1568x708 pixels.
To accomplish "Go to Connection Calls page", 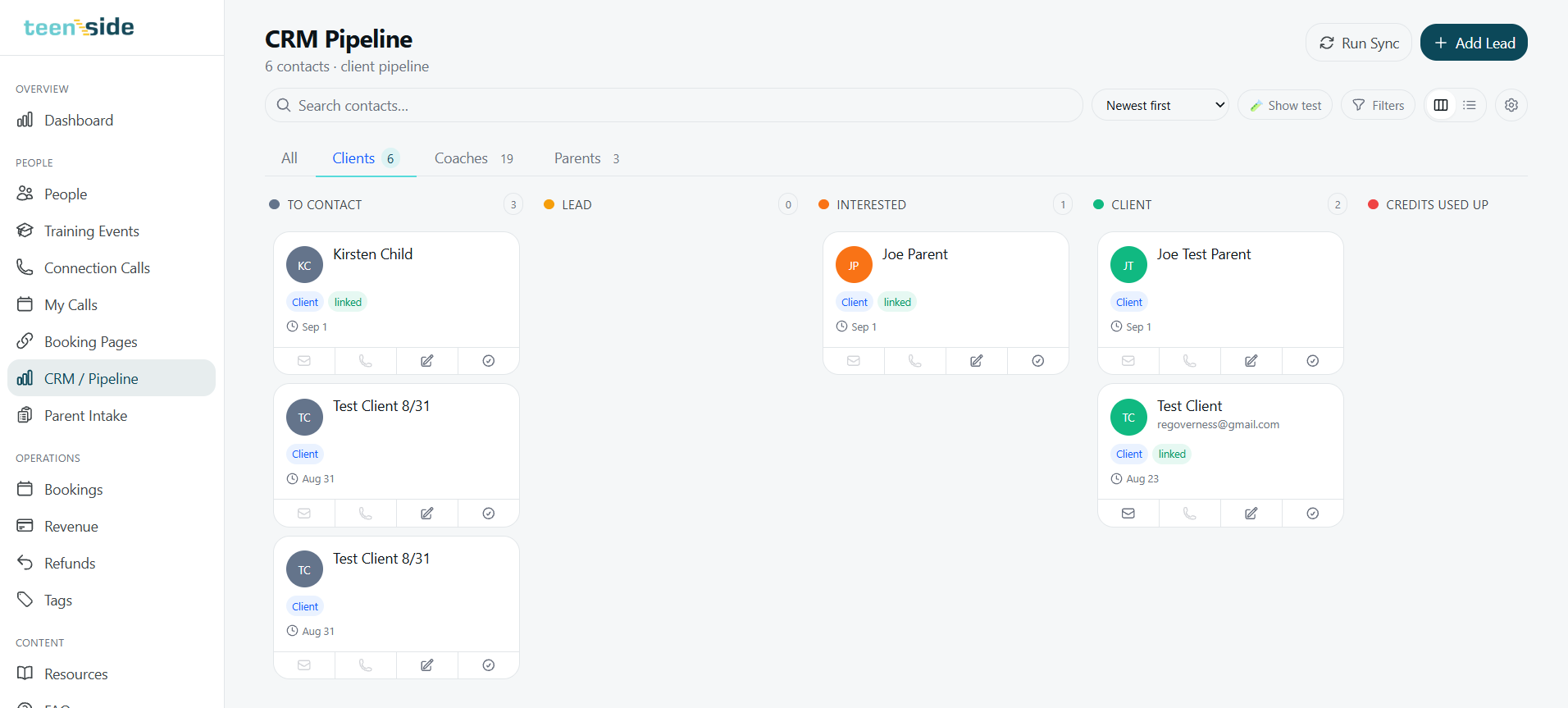I will (x=112, y=268).
